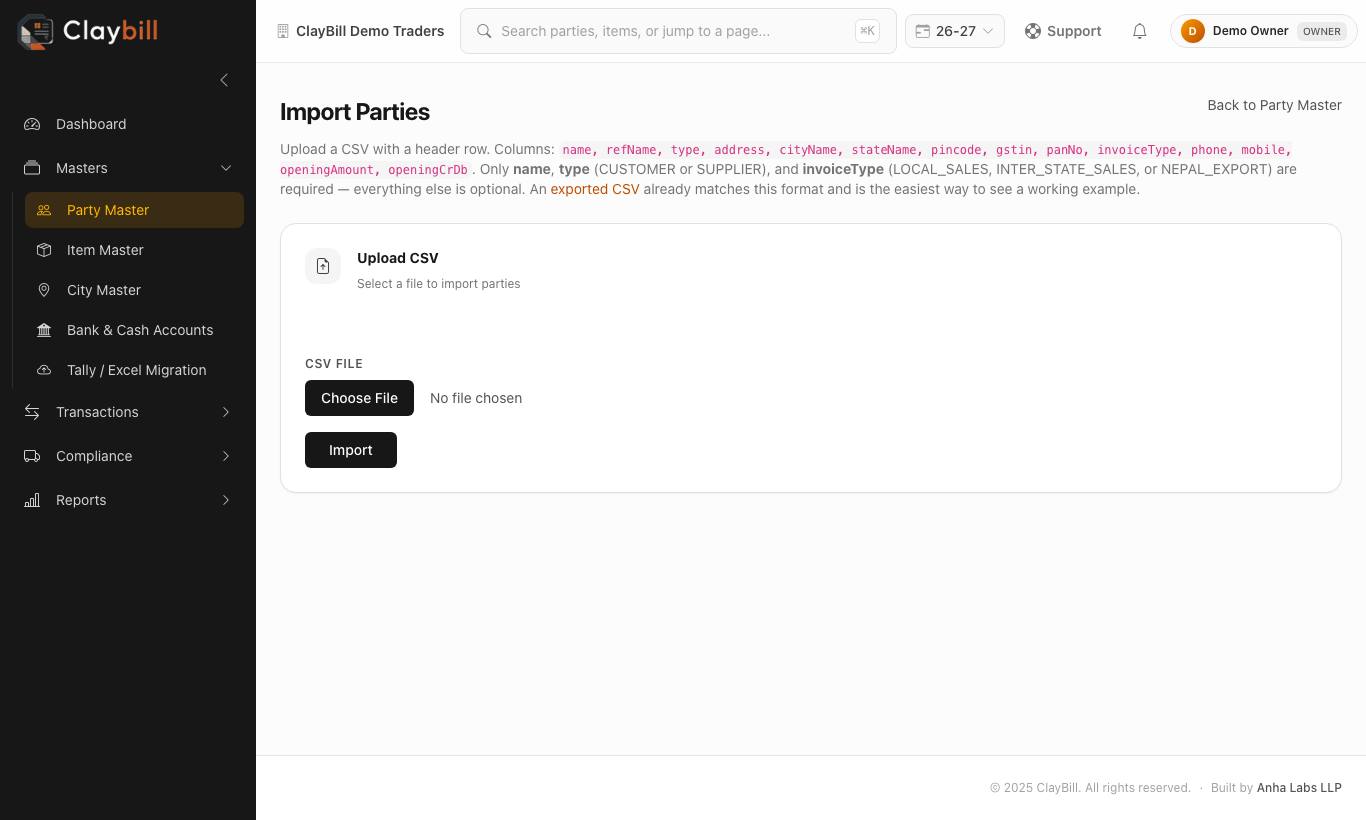Open the exported CSV link

[595, 189]
